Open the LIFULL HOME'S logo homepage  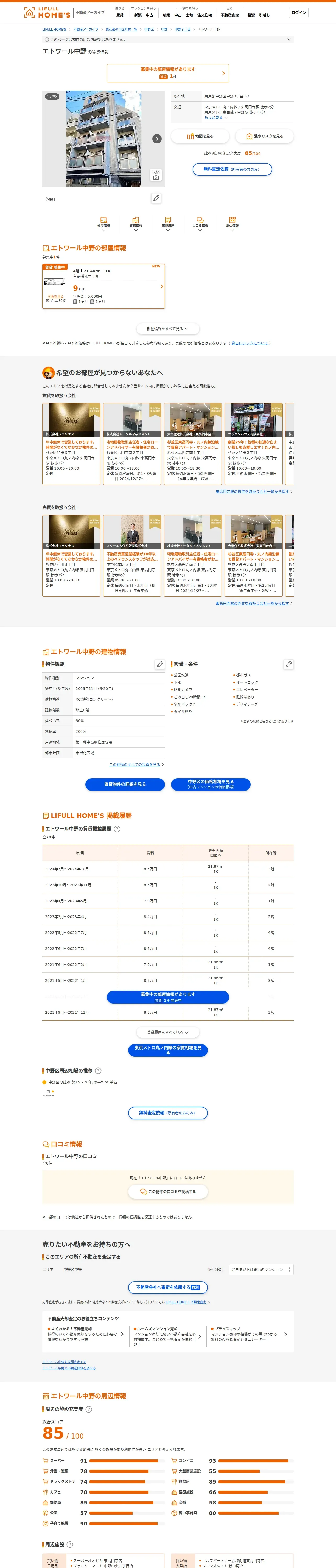coord(47,12)
